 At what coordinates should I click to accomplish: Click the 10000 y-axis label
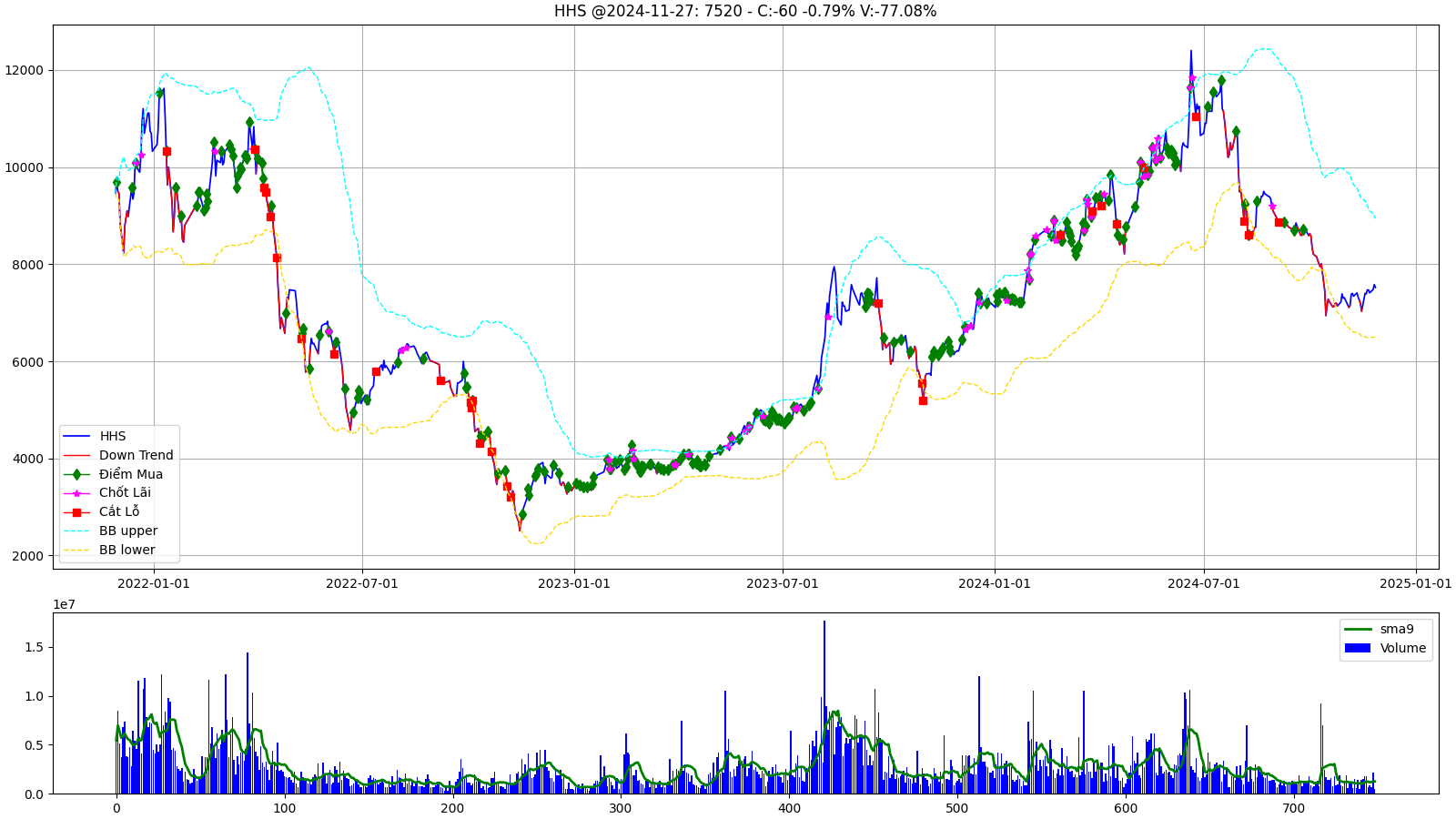[25, 167]
